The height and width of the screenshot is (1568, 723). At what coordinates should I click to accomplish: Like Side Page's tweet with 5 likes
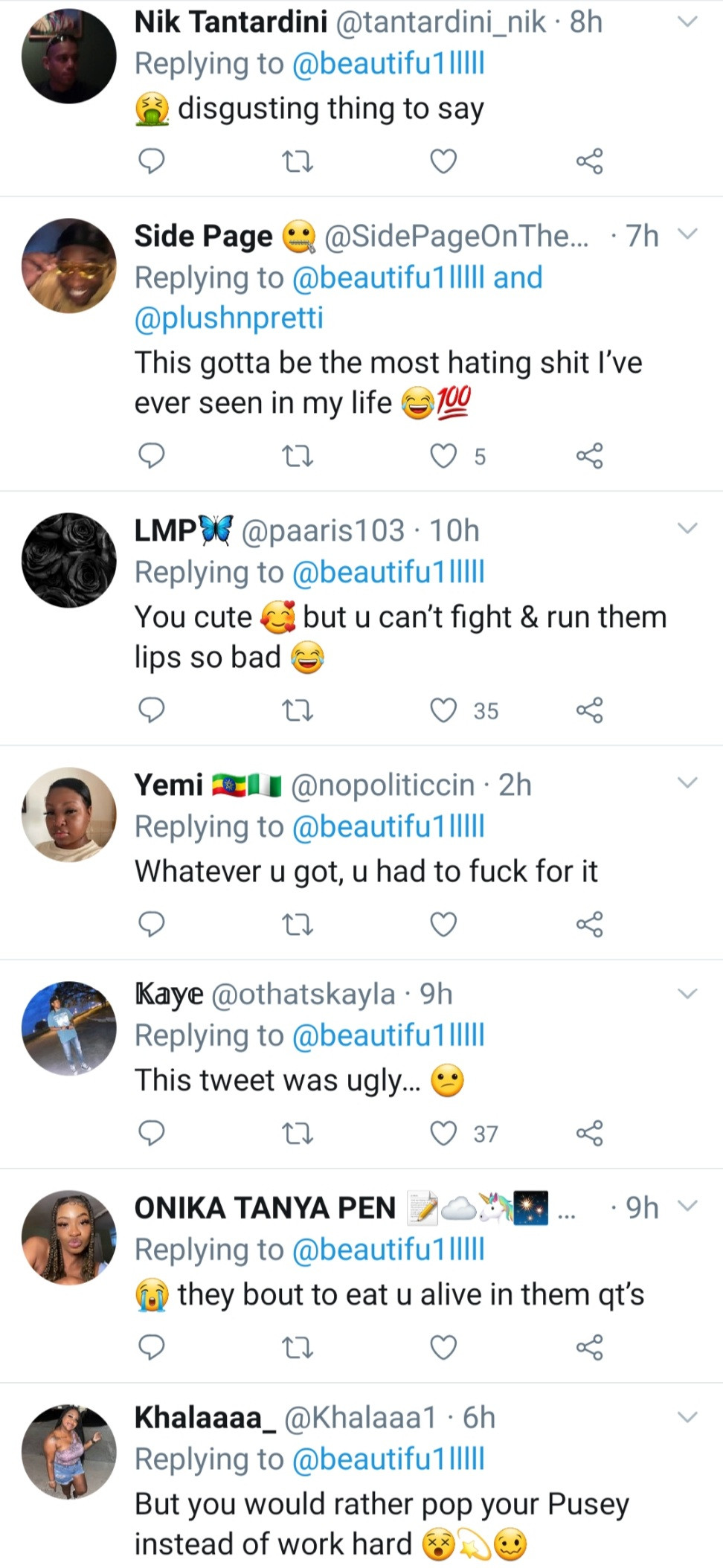(x=444, y=455)
